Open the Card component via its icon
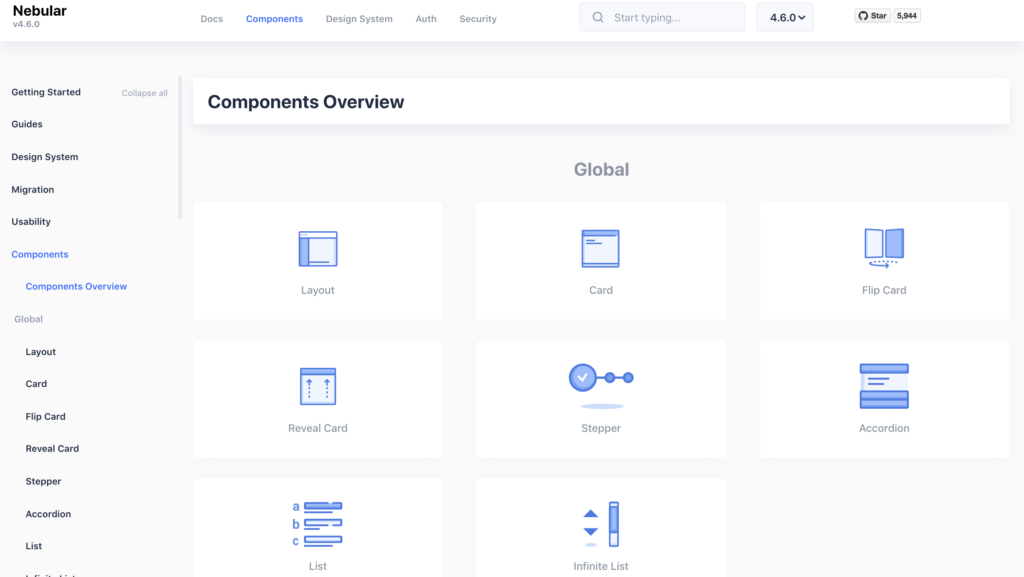Image resolution: width=1024 pixels, height=577 pixels. (x=600, y=247)
